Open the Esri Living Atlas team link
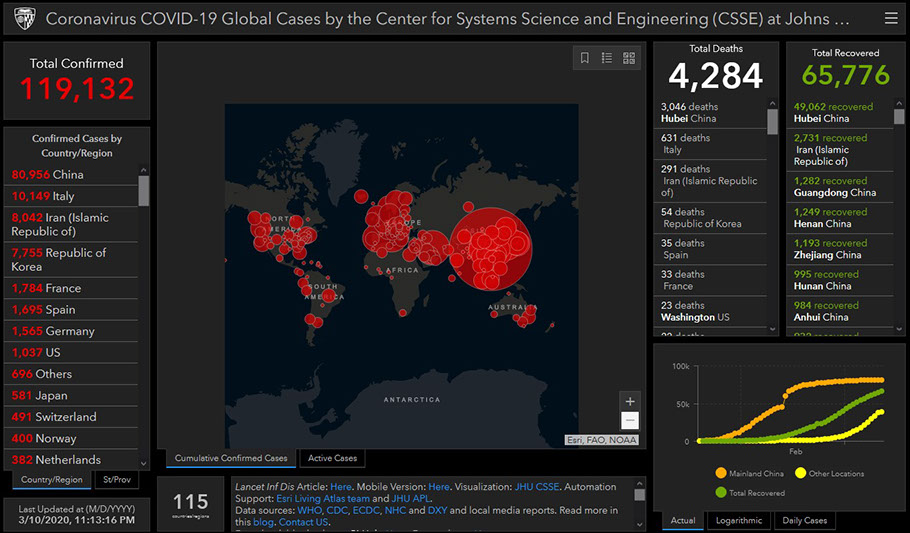 [x=323, y=498]
